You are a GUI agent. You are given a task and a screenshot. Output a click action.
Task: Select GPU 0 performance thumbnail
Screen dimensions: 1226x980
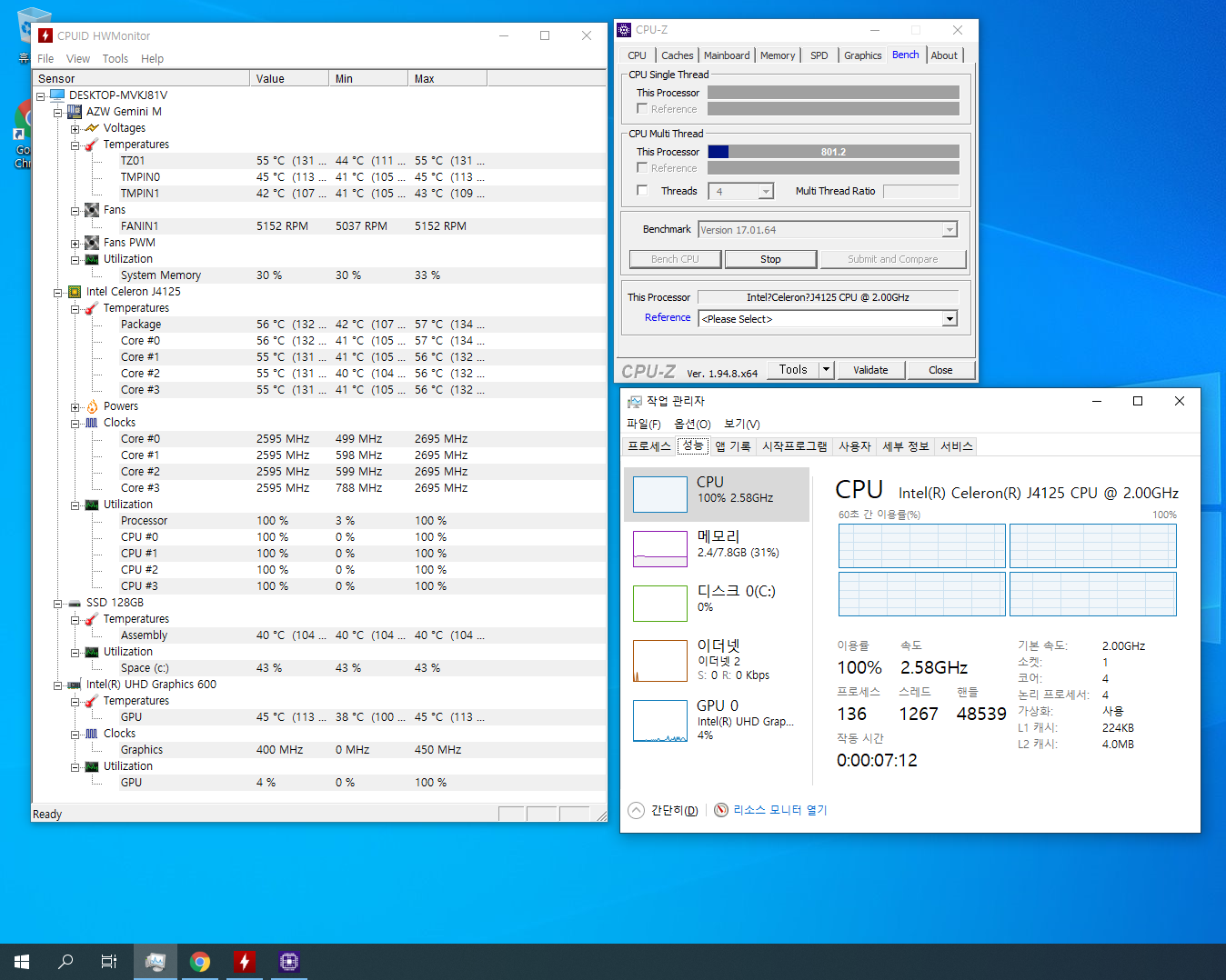click(660, 721)
